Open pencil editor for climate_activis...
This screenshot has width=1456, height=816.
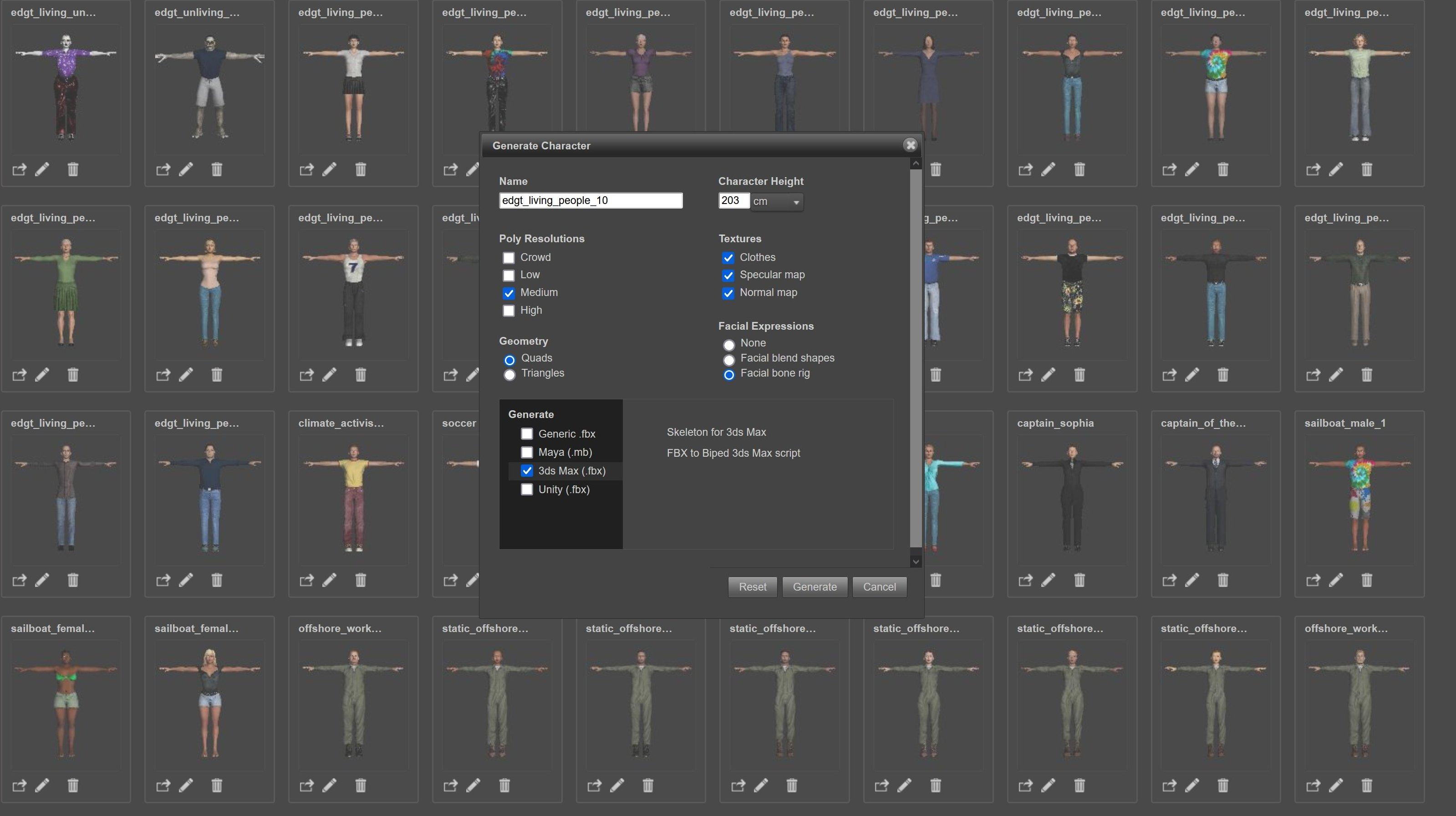[330, 580]
